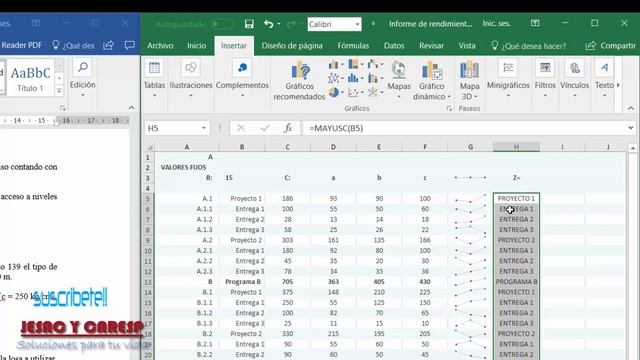The height and width of the screenshot is (360, 640).
Task: Insert a waterfall or stock chart
Action: [x=375, y=64]
